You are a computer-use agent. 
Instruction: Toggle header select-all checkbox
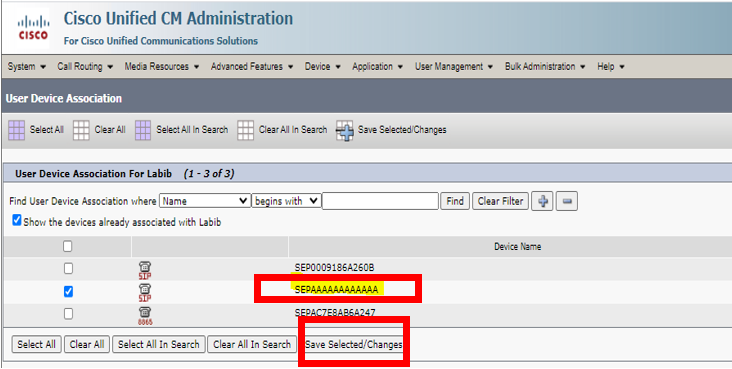68,246
